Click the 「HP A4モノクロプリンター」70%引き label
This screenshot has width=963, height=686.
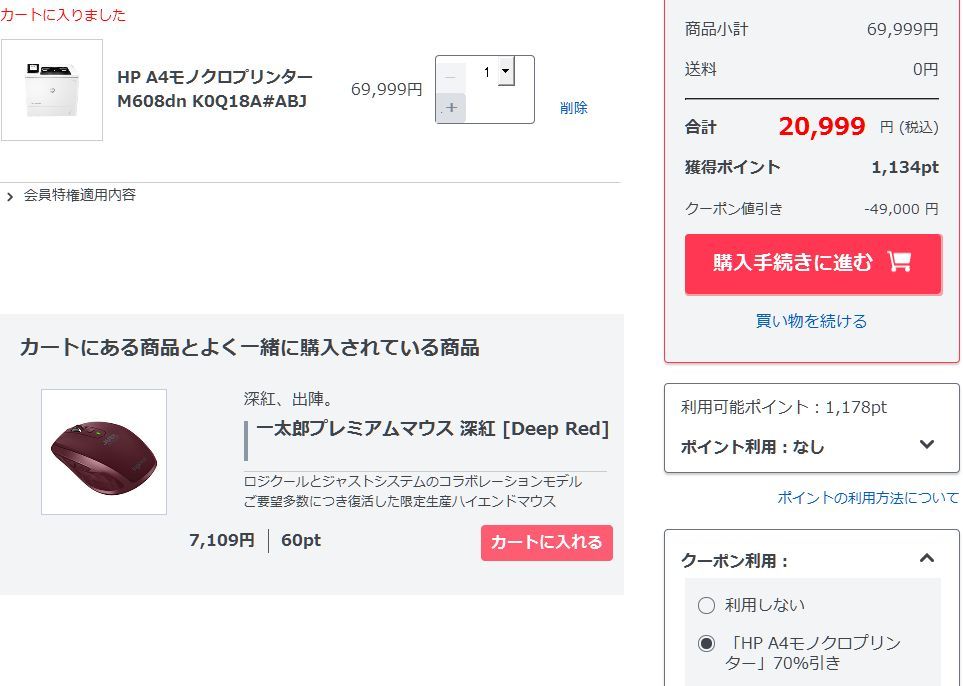(x=812, y=653)
